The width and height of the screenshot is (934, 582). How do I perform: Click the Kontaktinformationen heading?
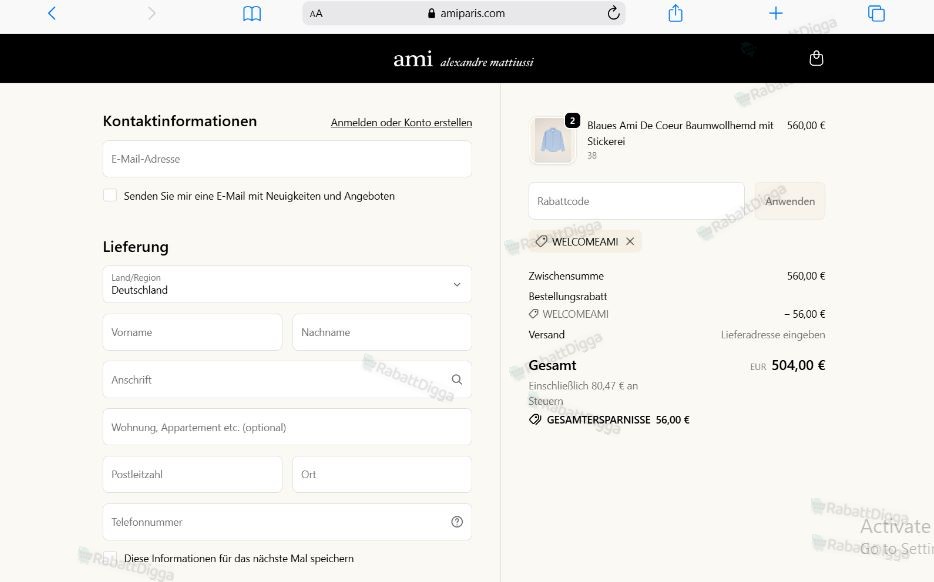[180, 121]
